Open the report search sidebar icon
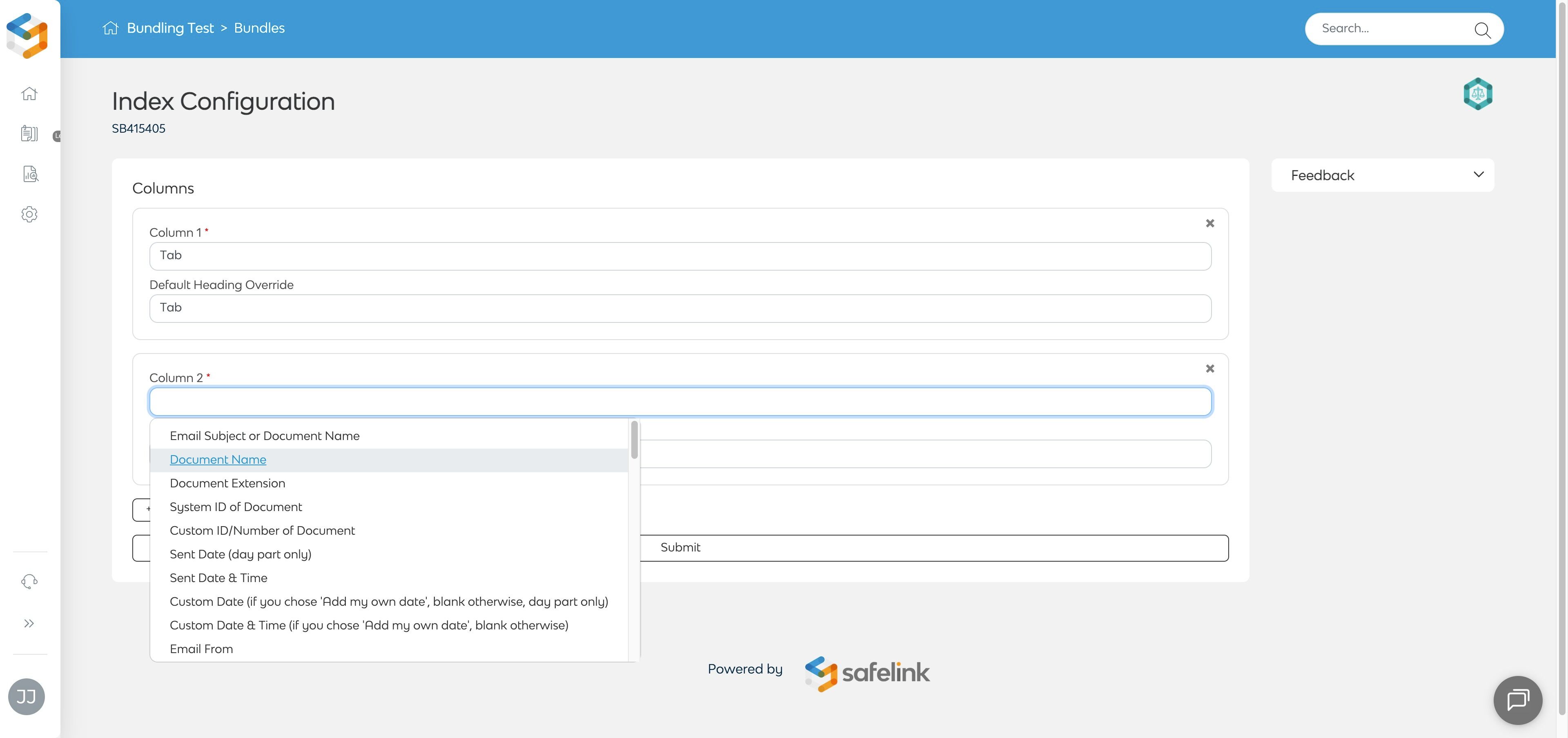The height and width of the screenshot is (738, 1568). [30, 174]
